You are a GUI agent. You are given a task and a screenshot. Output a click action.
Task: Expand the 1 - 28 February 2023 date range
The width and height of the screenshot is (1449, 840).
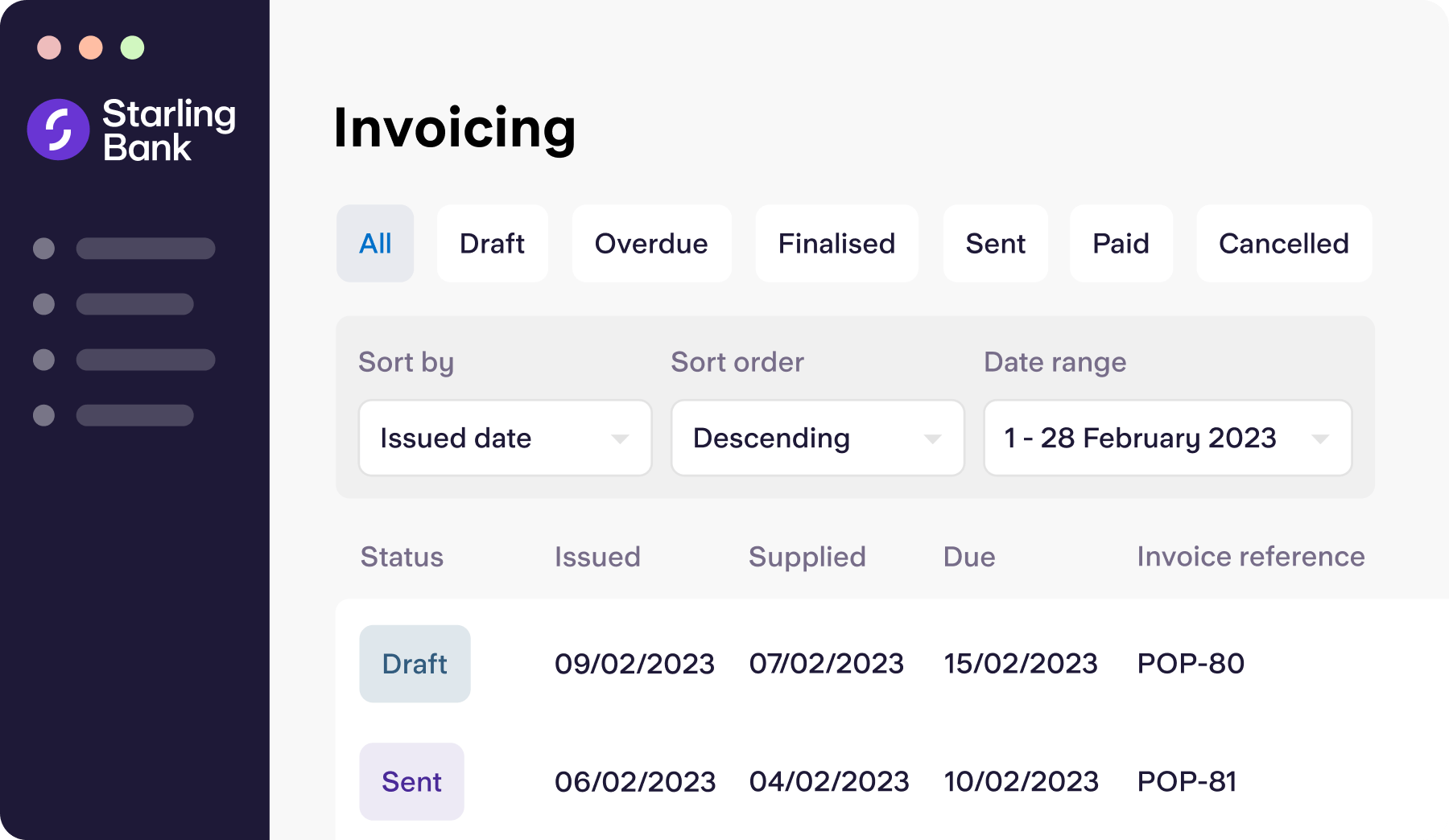1167,438
